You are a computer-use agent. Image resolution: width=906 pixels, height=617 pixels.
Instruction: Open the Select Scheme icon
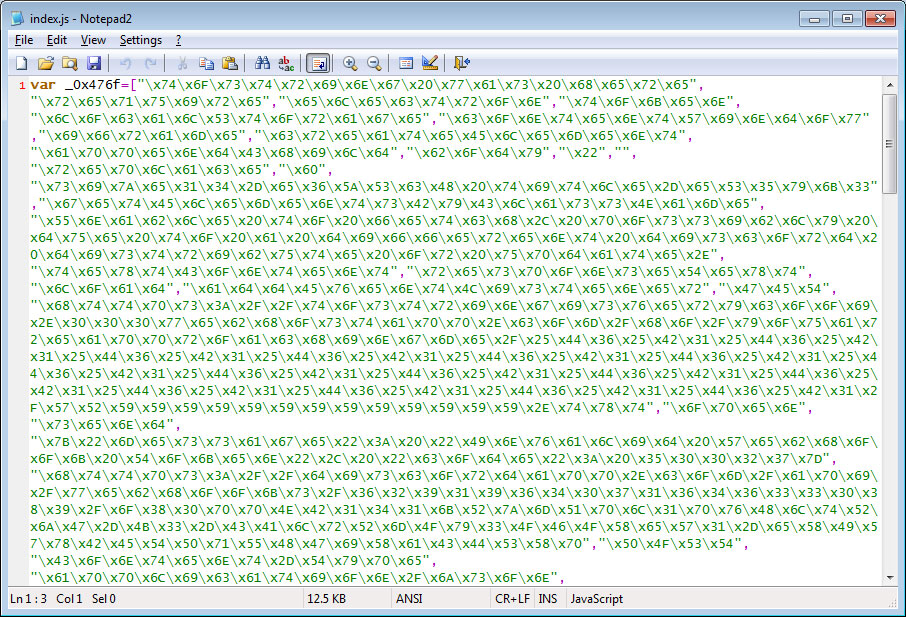click(x=406, y=63)
